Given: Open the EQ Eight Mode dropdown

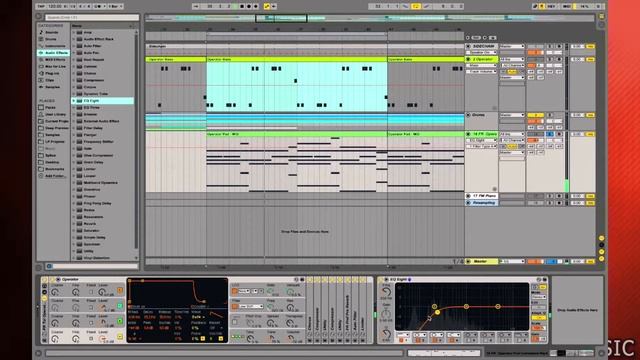Looking at the screenshot, I should point(538,297).
